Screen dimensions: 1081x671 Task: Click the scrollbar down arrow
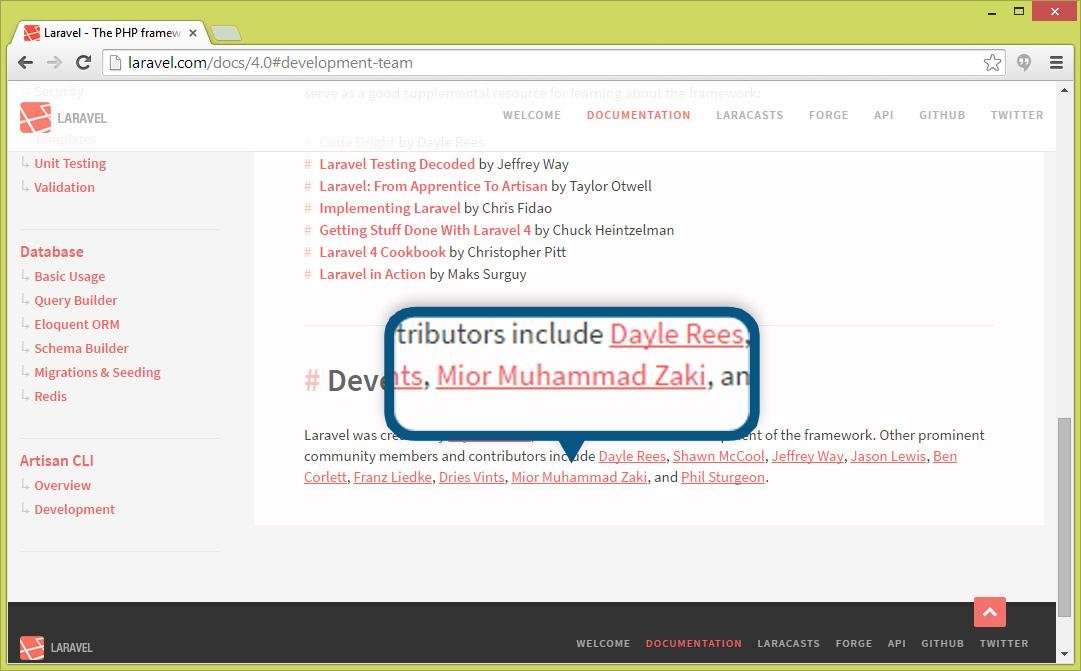(1064, 654)
